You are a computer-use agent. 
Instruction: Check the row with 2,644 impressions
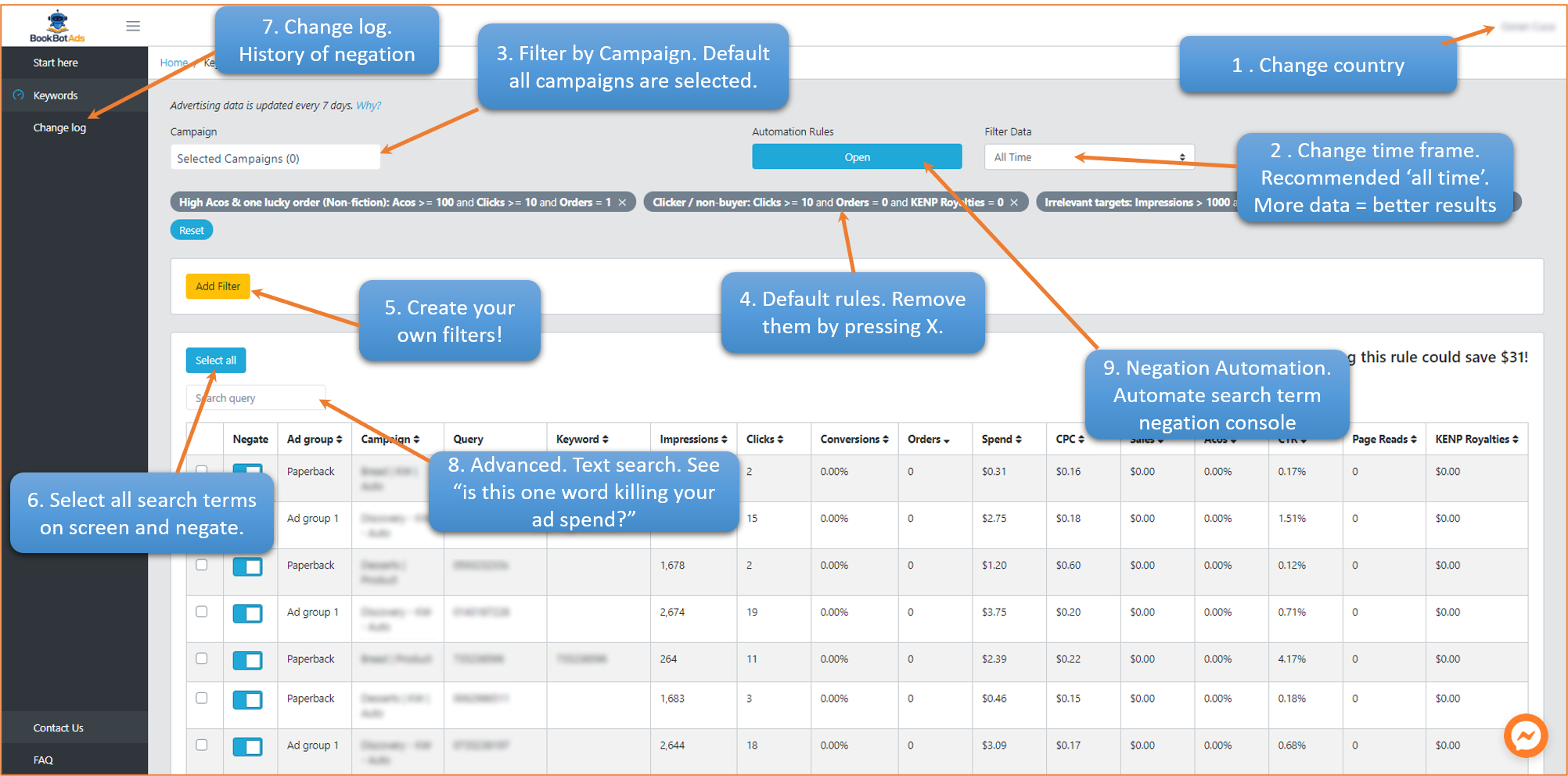(202, 745)
